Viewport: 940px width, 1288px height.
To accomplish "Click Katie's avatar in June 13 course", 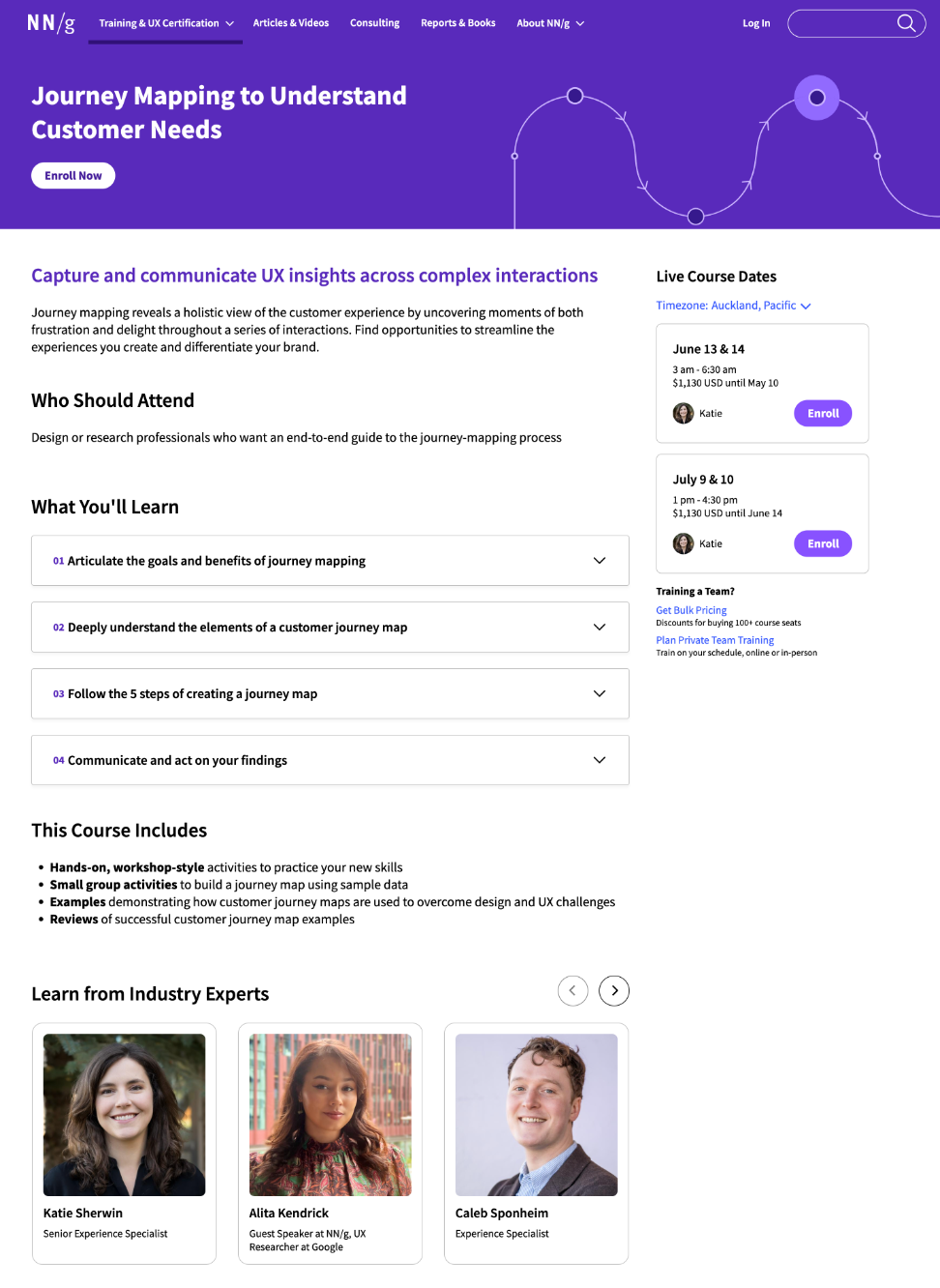I will (684, 413).
